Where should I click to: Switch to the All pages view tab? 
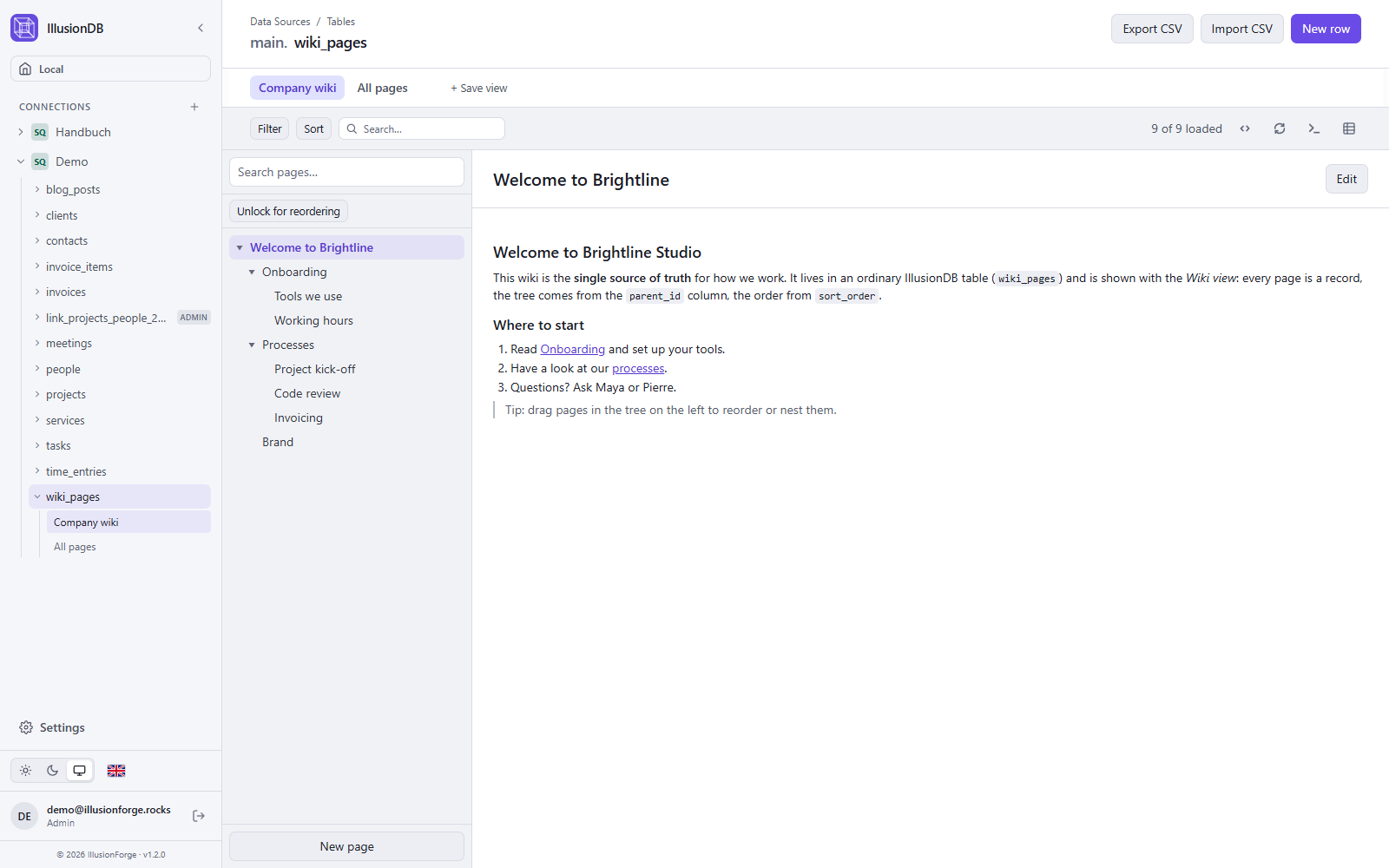(x=383, y=88)
